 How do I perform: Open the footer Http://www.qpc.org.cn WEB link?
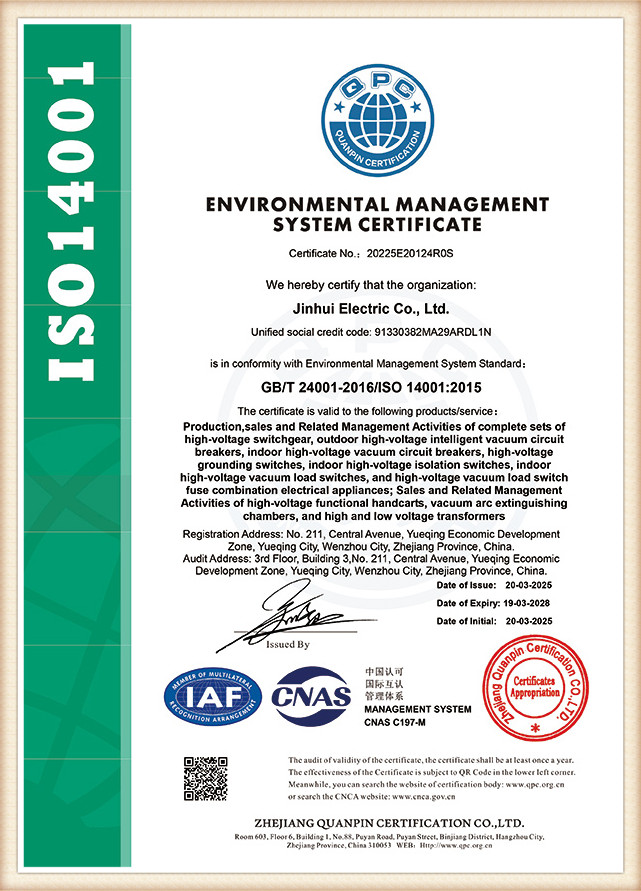456,846
